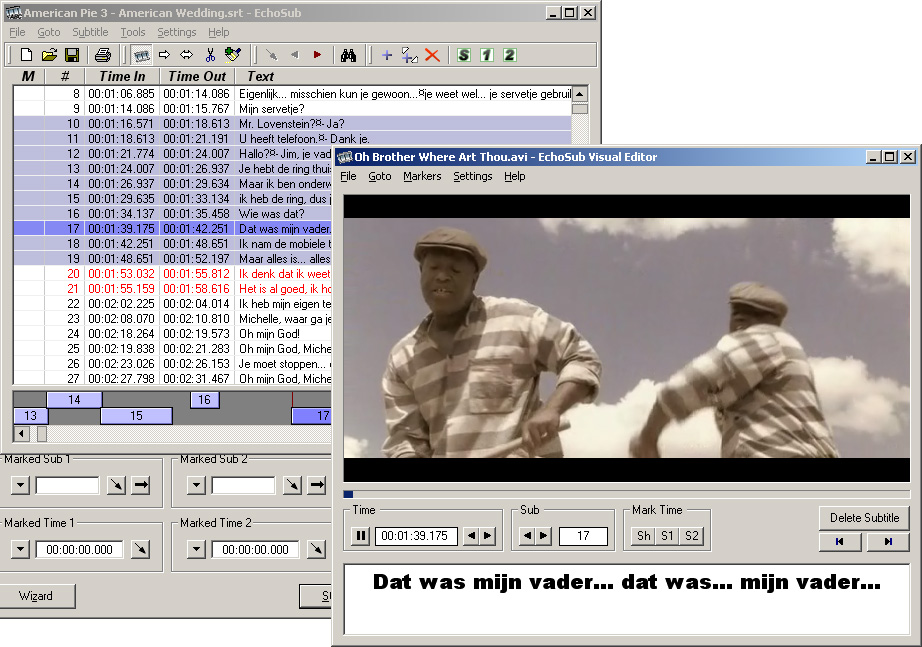
Task: Click the New file icon in EchoSub toolbar
Action: [26, 55]
